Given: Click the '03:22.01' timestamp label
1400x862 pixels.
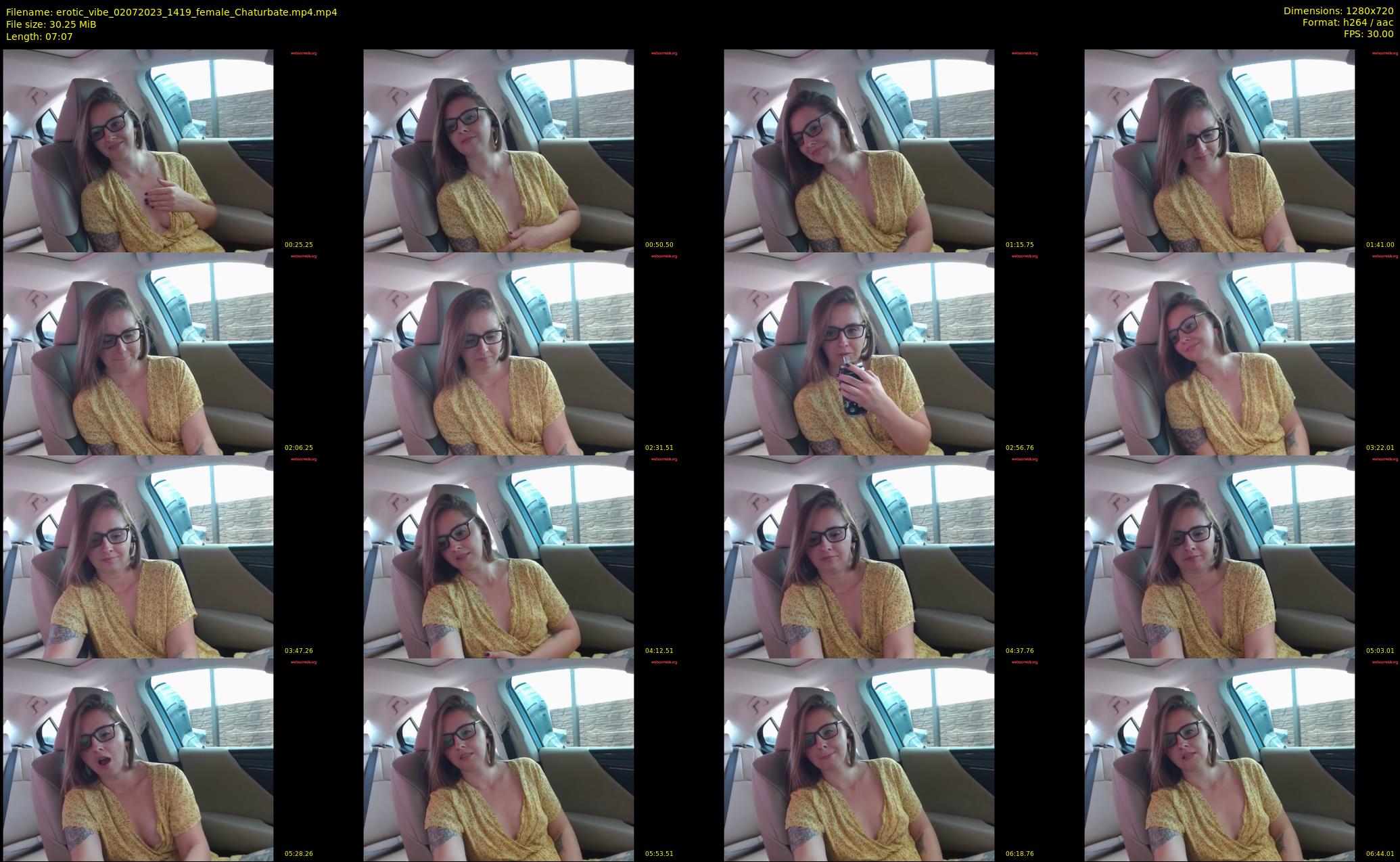Looking at the screenshot, I should pyautogui.click(x=1380, y=448).
